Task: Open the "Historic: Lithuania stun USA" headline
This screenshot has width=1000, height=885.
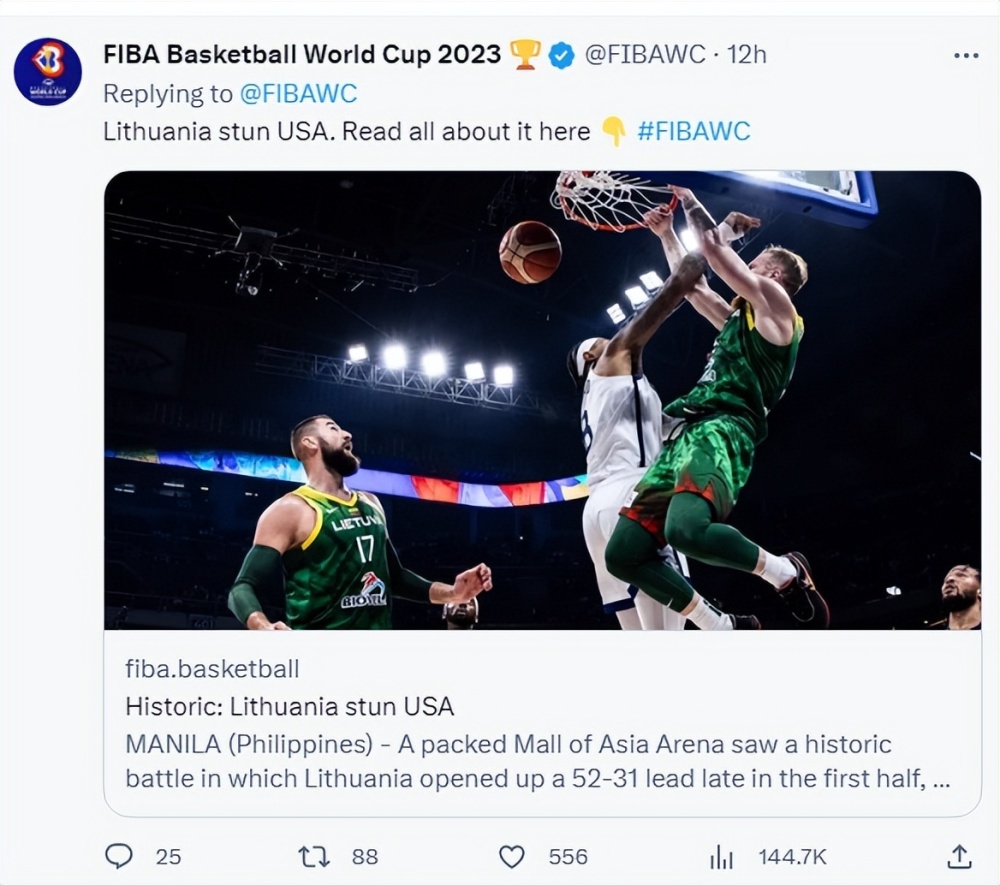Action: (290, 707)
